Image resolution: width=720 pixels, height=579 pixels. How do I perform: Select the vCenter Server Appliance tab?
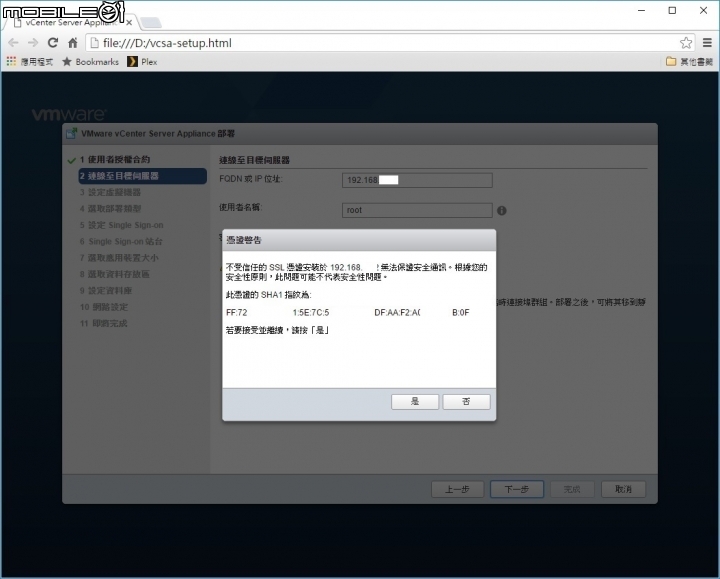[x=69, y=22]
